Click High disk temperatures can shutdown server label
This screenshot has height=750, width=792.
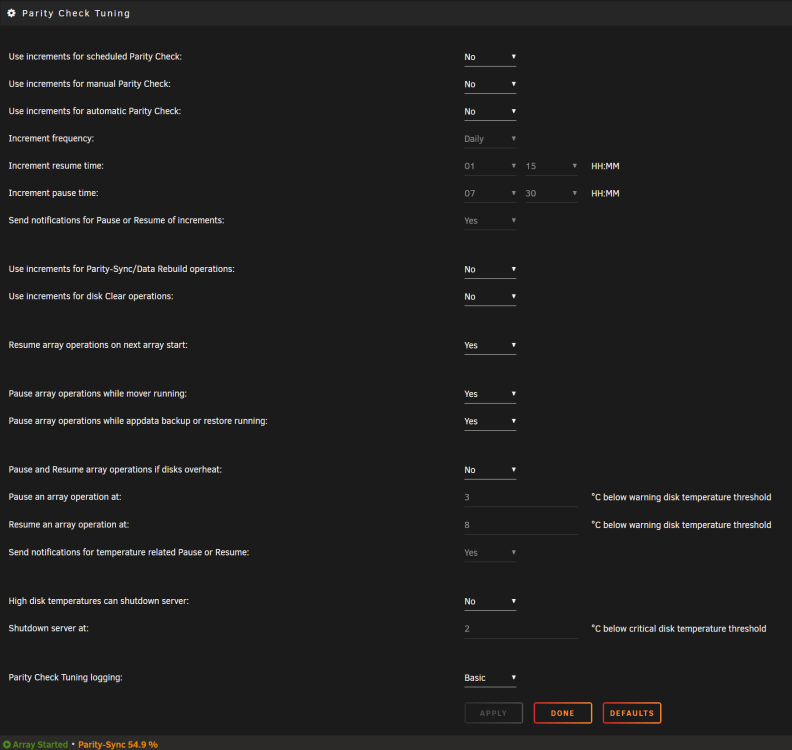(x=98, y=601)
